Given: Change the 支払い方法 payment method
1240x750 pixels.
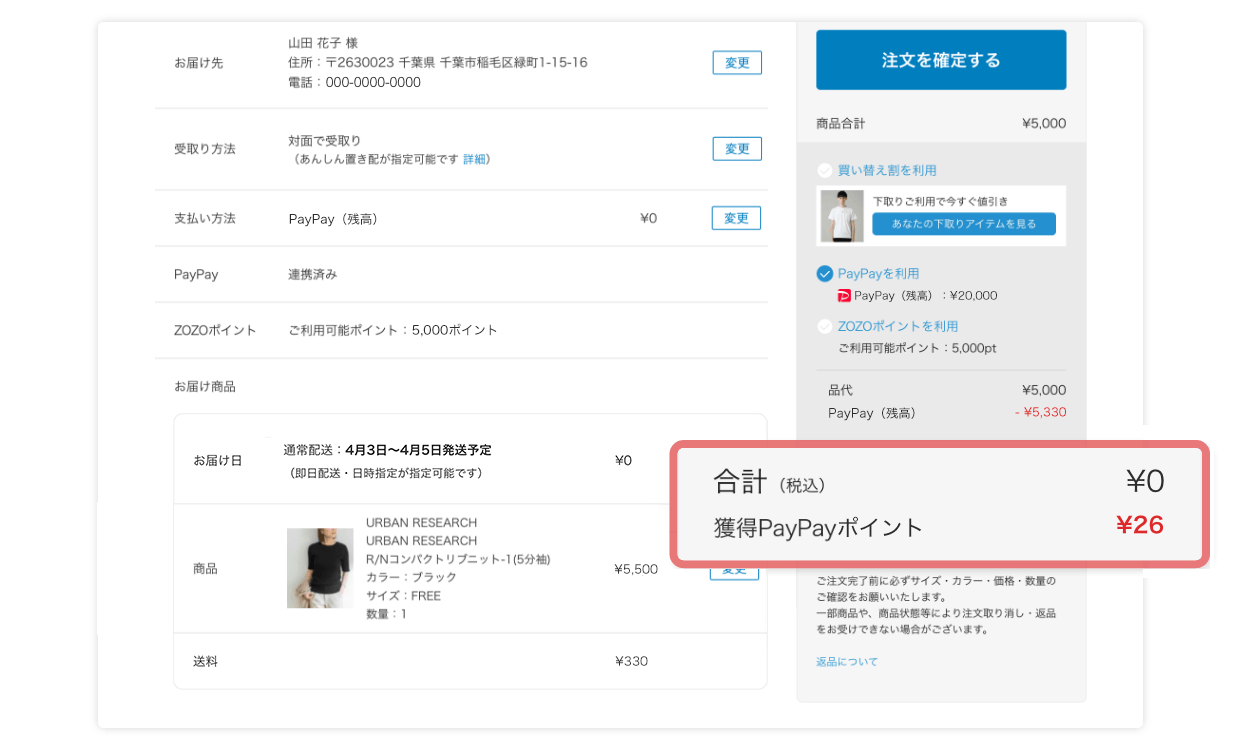Looking at the screenshot, I should [736, 218].
